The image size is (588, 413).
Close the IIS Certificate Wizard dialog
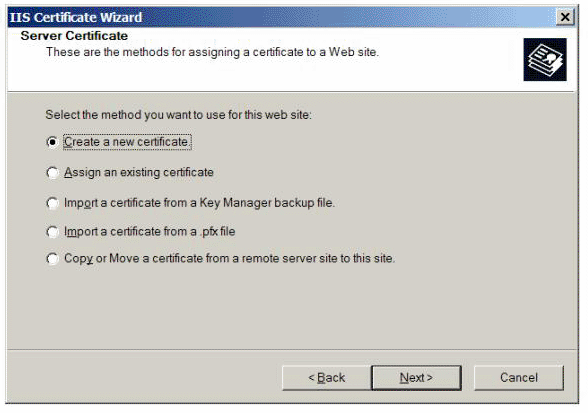565,17
